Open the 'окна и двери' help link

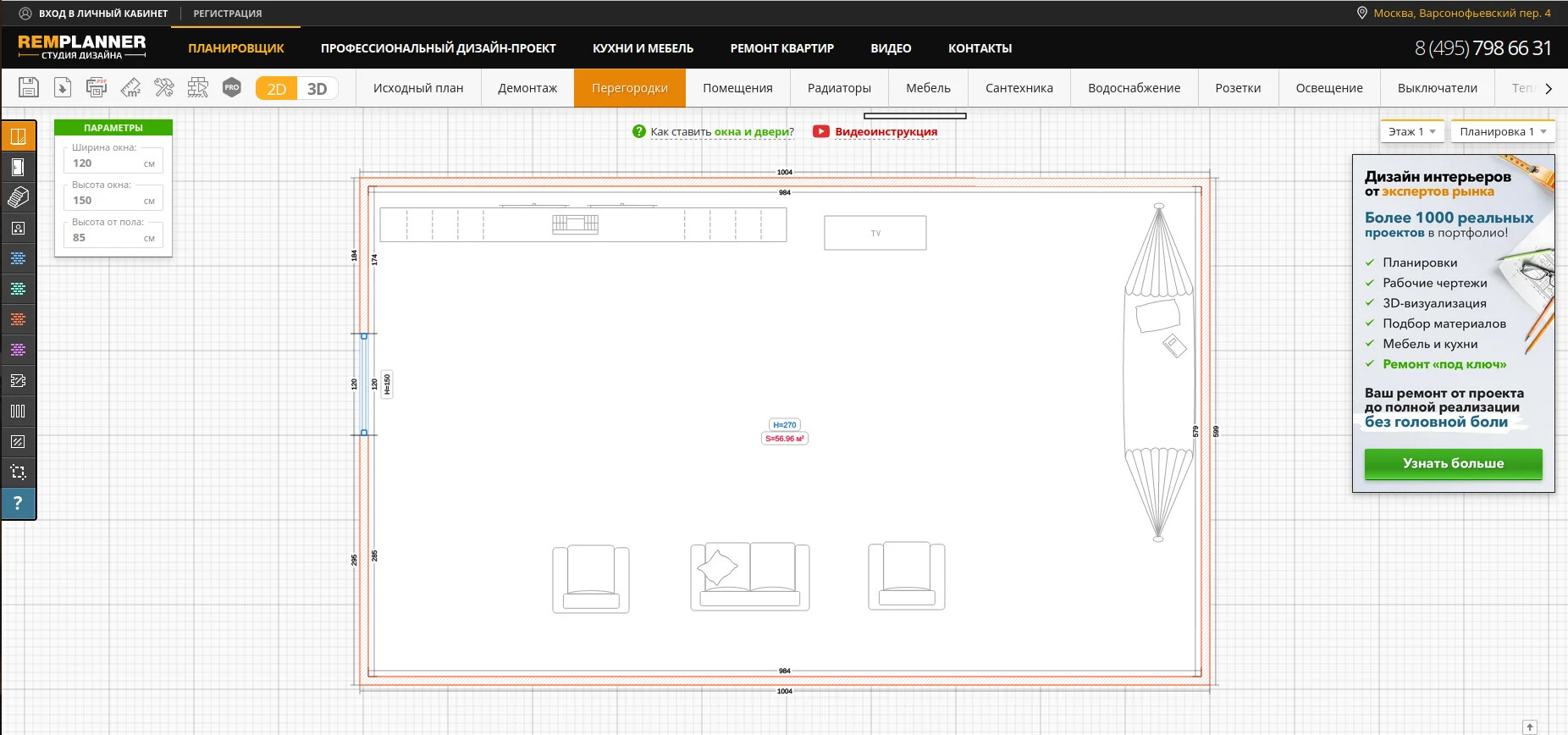coord(752,131)
